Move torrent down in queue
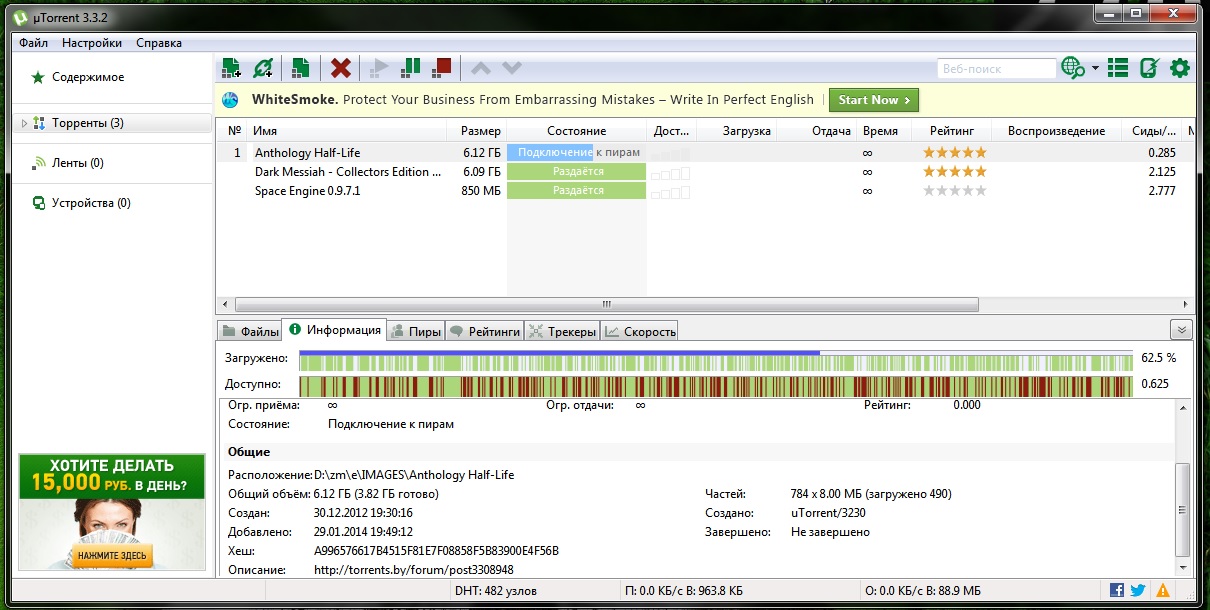This screenshot has height=610, width=1210. click(x=511, y=68)
